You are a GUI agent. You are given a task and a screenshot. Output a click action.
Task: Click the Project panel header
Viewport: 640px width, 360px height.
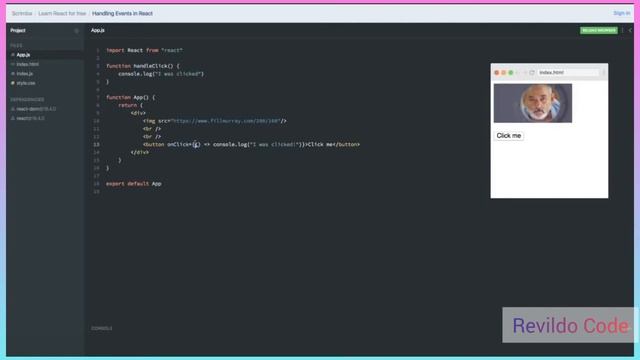18,30
